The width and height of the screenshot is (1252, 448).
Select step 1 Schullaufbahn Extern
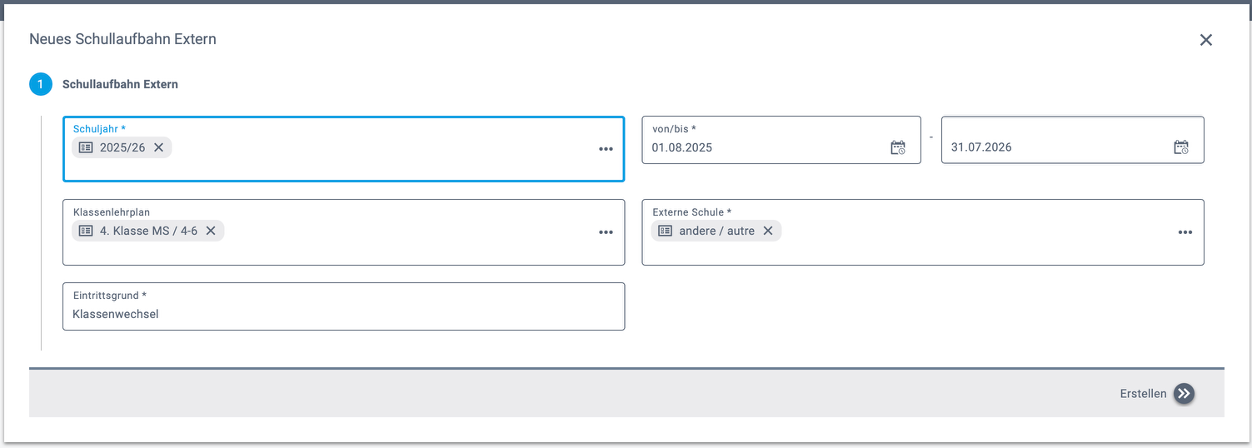click(x=40, y=85)
